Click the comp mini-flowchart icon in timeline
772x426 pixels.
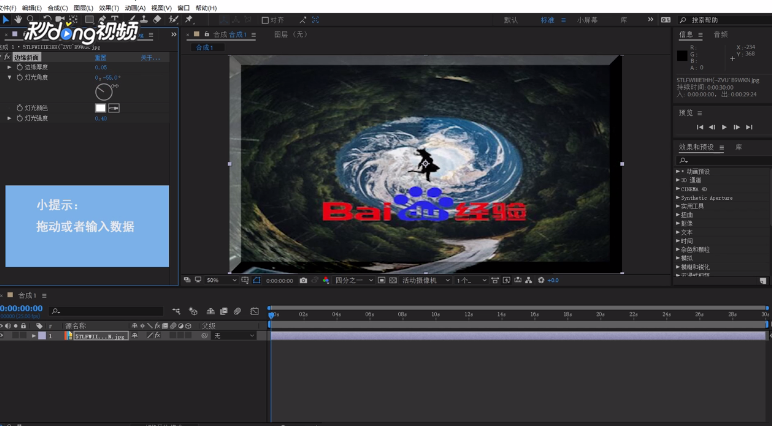click(x=176, y=311)
